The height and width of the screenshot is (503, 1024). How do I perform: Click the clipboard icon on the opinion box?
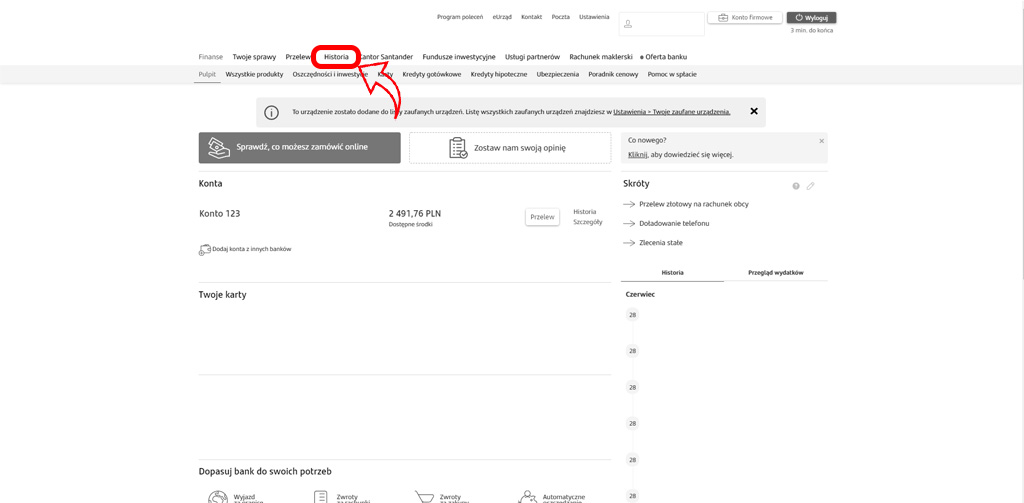[458, 148]
